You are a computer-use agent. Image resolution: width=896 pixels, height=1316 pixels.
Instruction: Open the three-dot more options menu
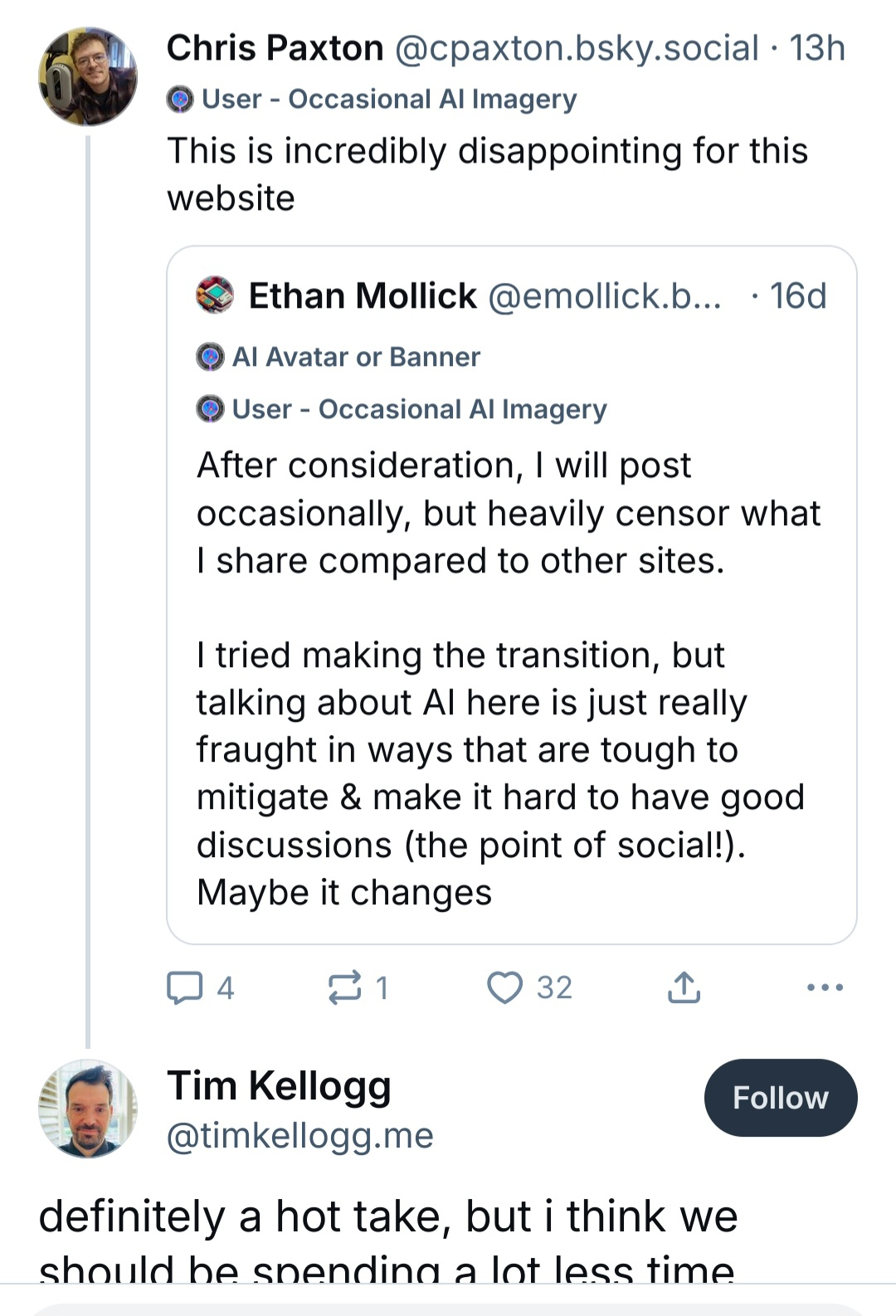(825, 987)
